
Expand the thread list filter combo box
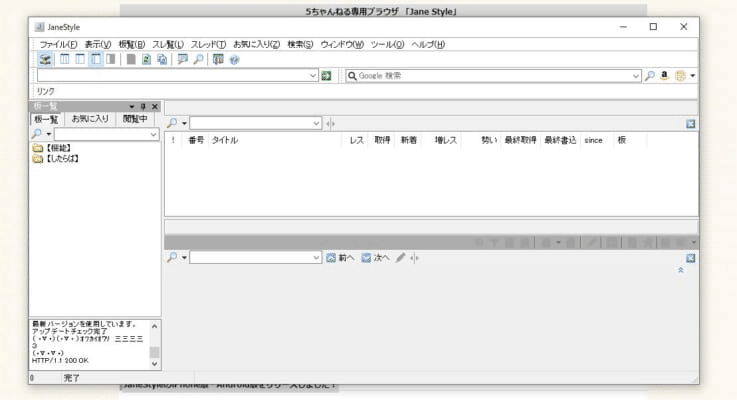tap(316, 124)
